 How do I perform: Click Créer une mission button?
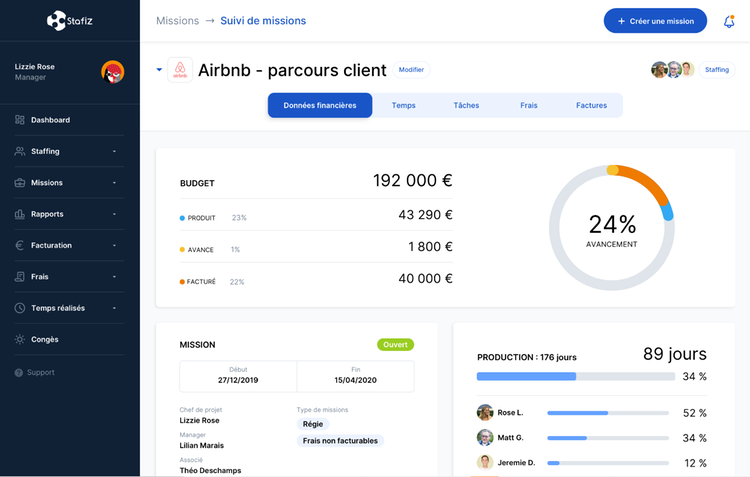(655, 21)
